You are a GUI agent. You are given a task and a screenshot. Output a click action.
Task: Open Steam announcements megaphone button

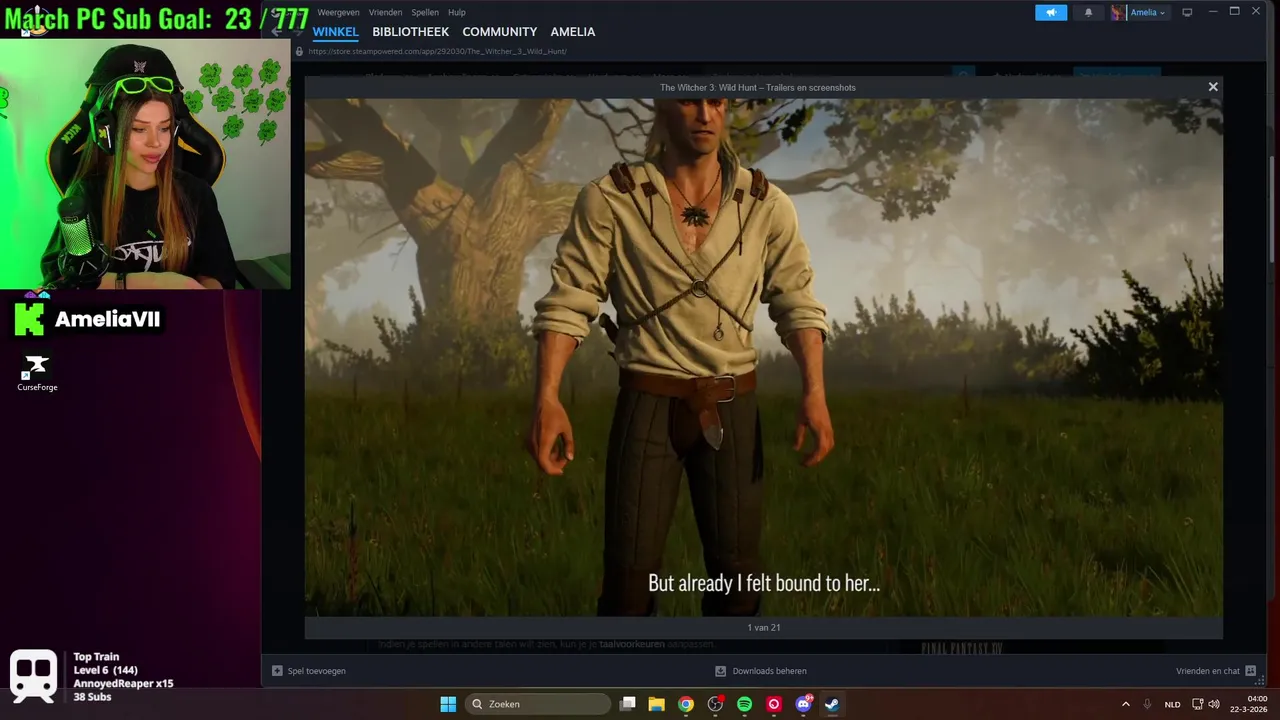1051,12
